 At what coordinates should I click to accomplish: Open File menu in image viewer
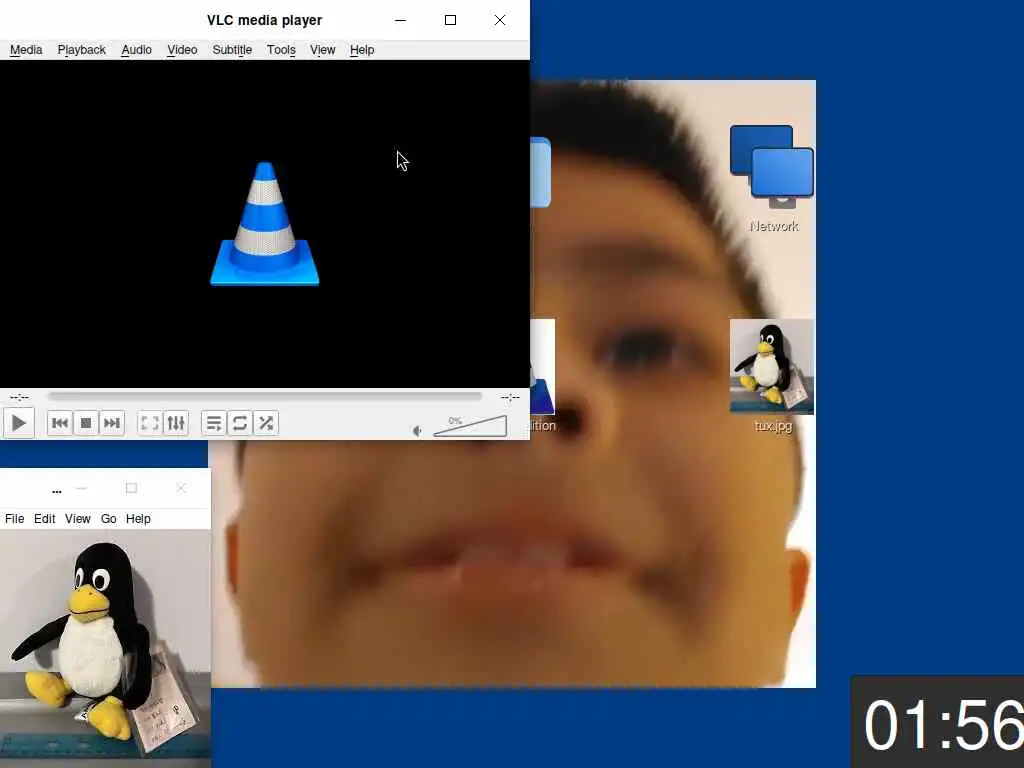tap(14, 519)
